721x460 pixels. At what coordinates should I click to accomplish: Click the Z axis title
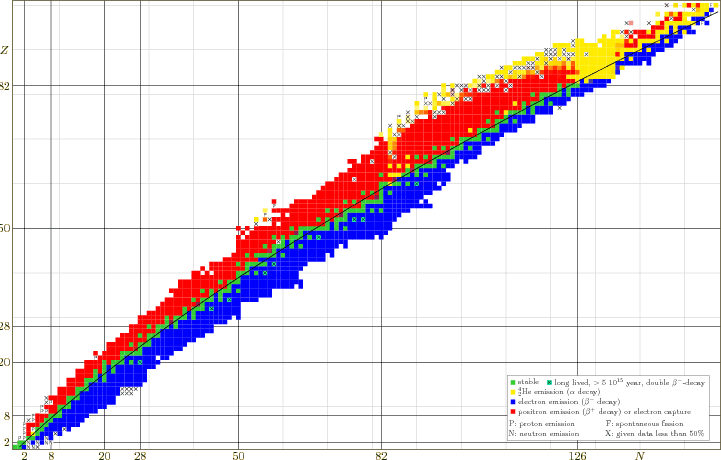pos(5,50)
